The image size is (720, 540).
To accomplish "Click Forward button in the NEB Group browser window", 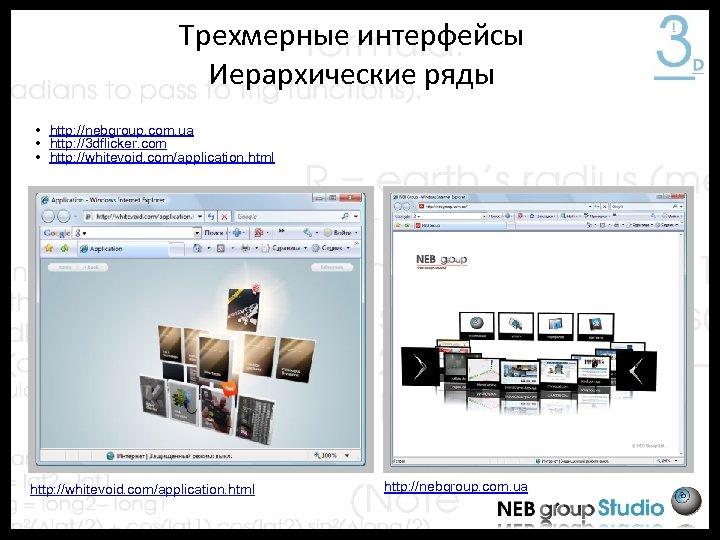I will [407, 207].
